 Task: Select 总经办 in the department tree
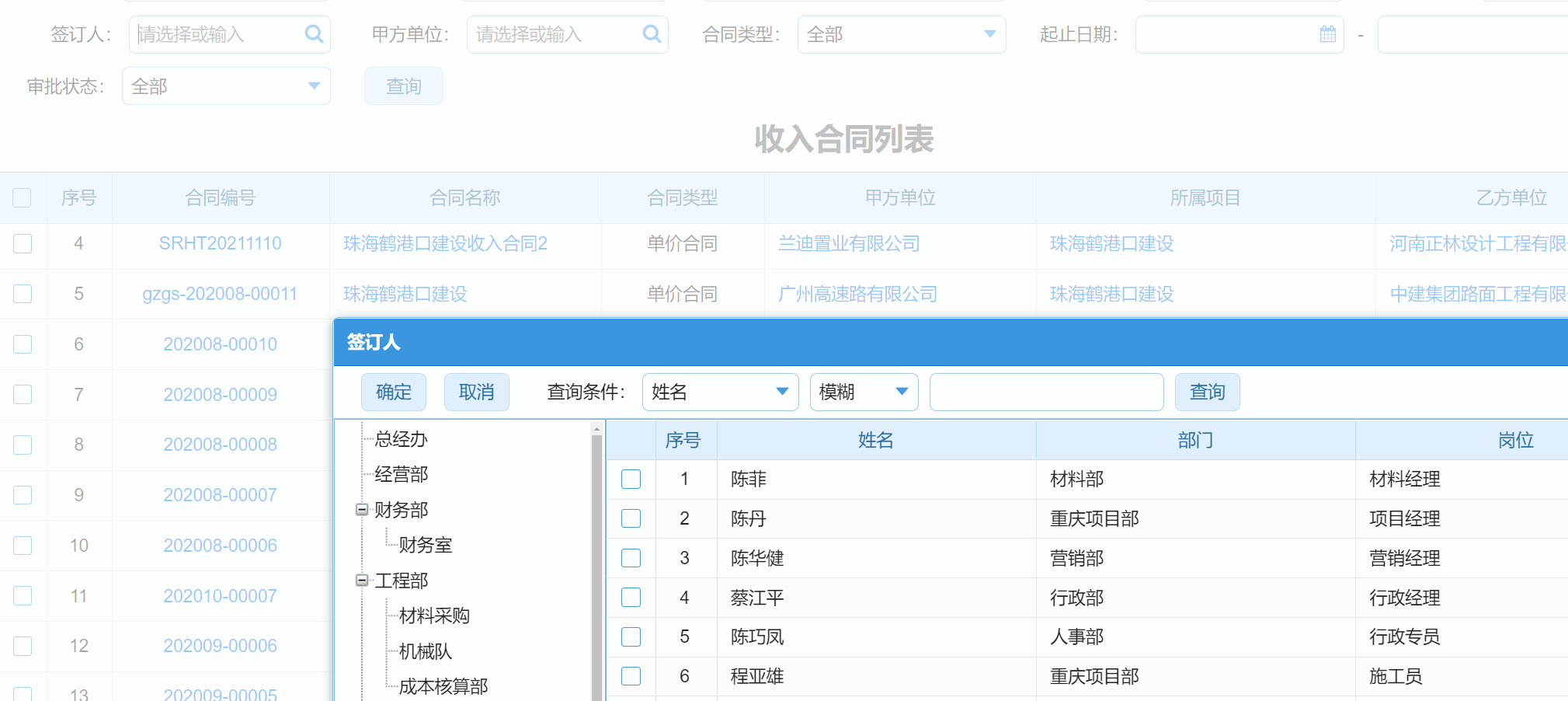(x=401, y=439)
